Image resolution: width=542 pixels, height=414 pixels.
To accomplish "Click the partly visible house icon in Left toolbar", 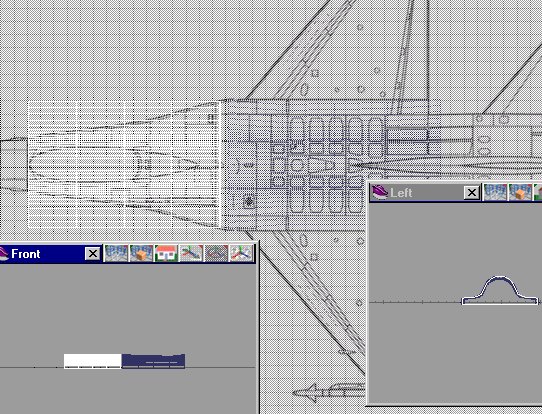I will click(x=538, y=192).
